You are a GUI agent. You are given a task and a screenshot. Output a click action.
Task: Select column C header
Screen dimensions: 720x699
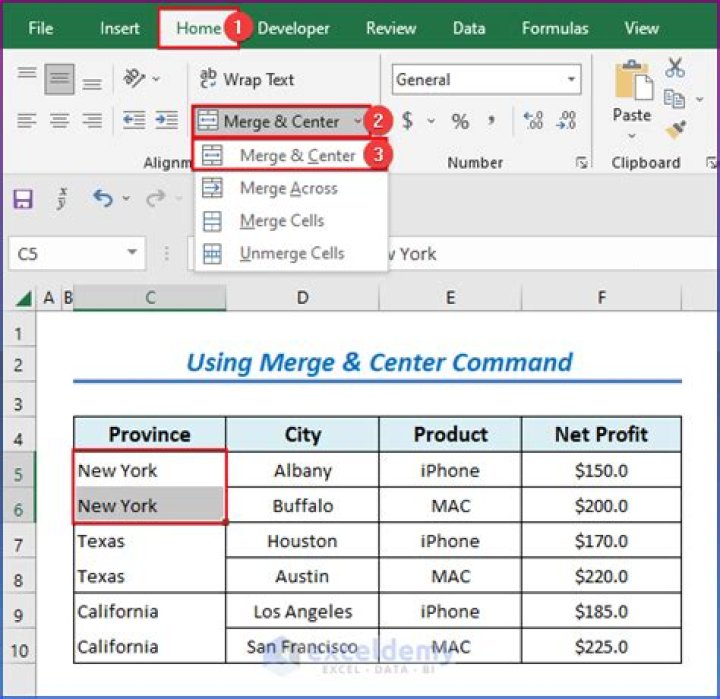tap(150, 298)
